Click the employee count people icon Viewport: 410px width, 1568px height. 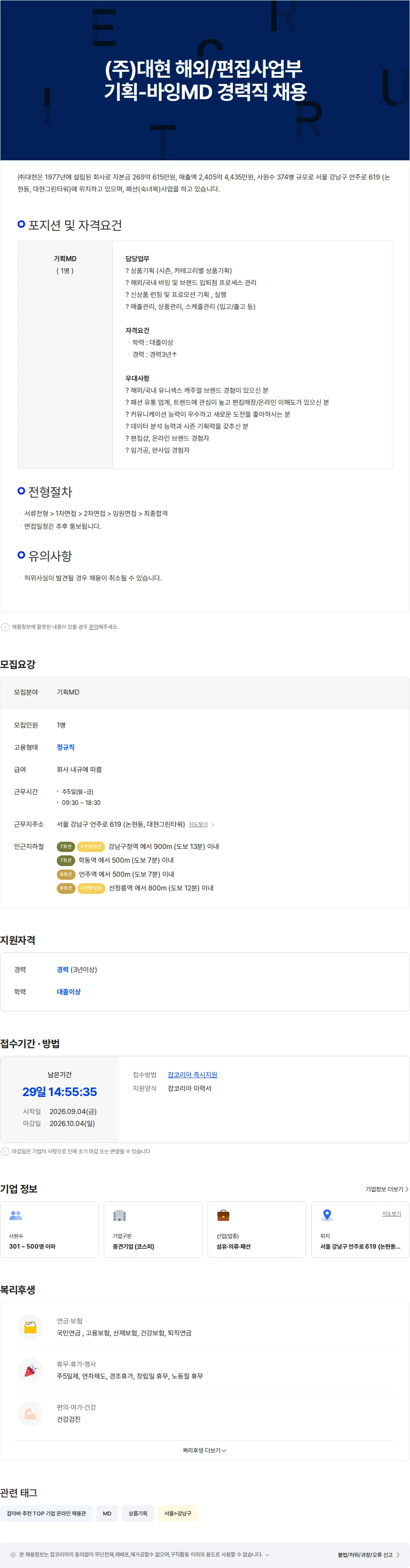click(16, 1215)
